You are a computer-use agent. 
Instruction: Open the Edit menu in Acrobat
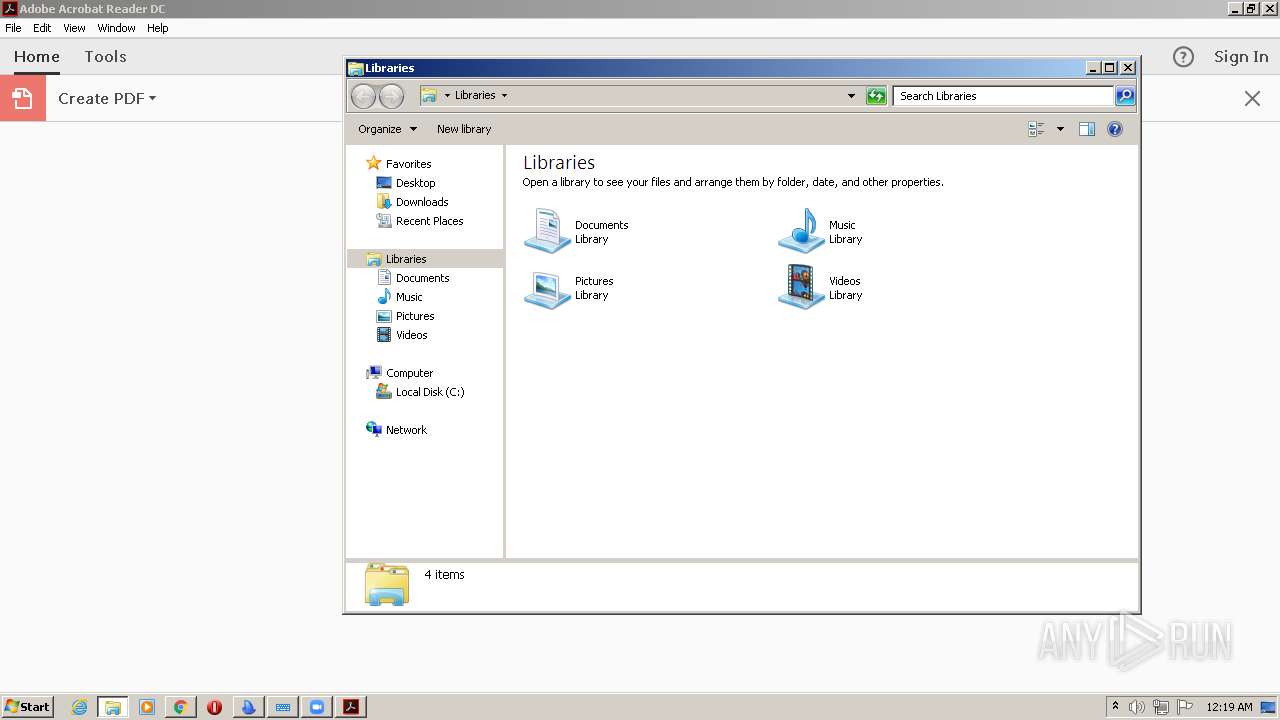click(x=42, y=28)
